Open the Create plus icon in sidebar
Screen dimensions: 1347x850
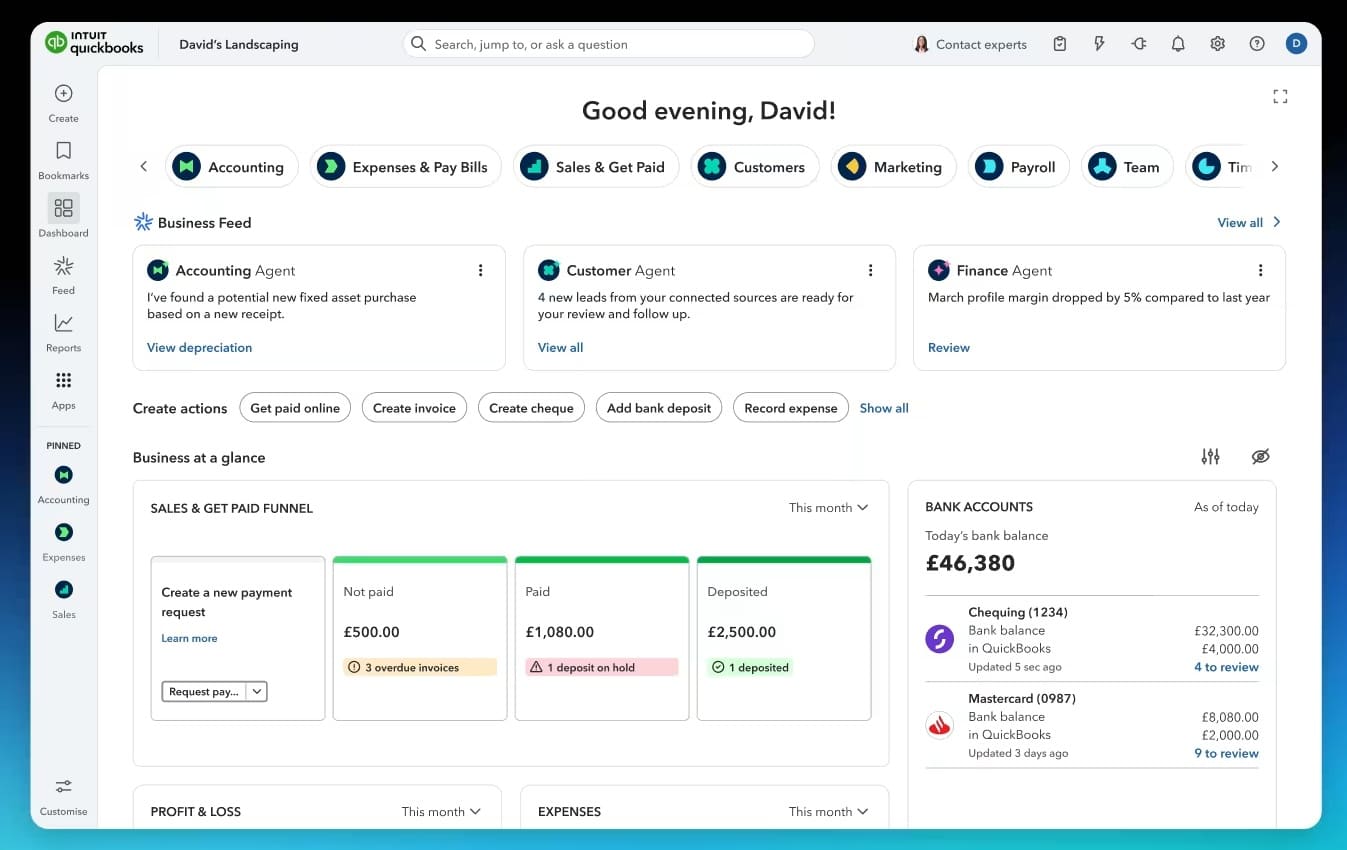(63, 93)
